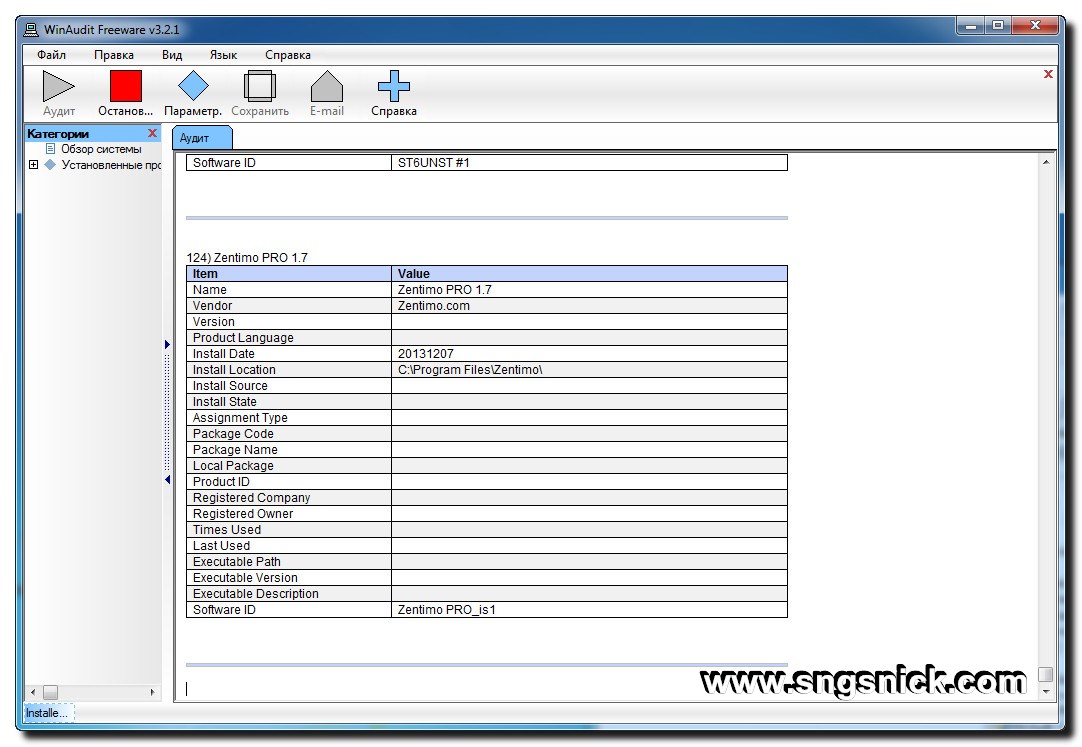1082x747 pixels.
Task: Click the splitter's lower blue arrow
Action: click(x=167, y=479)
